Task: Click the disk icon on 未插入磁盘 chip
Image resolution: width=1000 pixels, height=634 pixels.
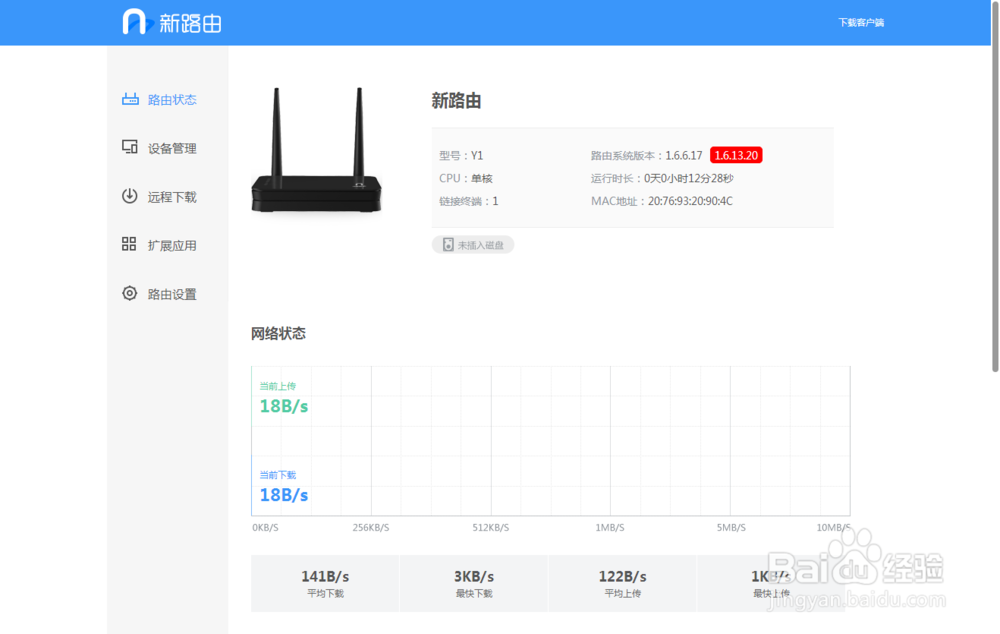Action: coord(446,244)
